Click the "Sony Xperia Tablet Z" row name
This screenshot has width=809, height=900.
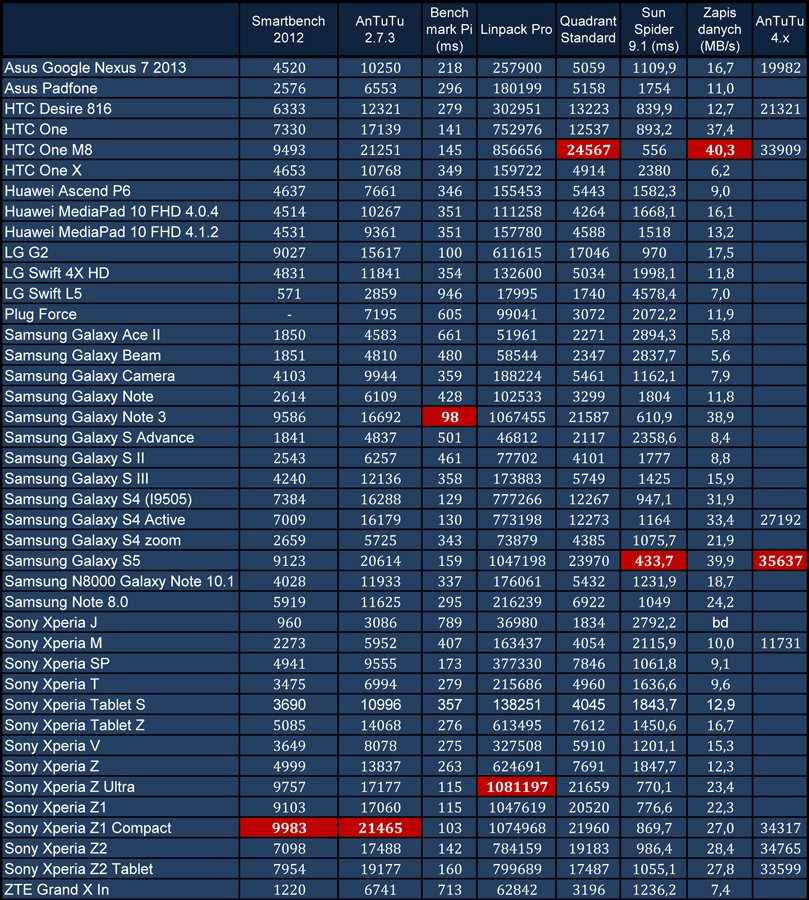75,726
